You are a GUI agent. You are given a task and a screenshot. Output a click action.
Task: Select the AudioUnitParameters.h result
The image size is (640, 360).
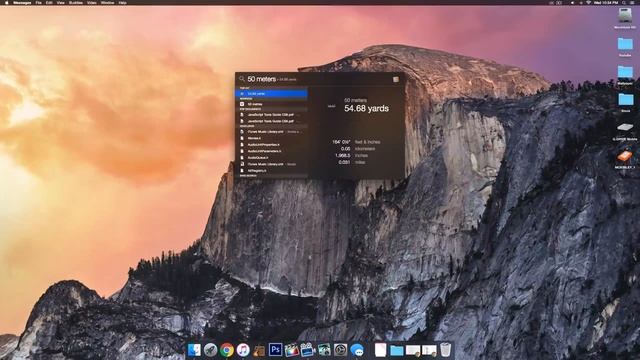(271, 151)
